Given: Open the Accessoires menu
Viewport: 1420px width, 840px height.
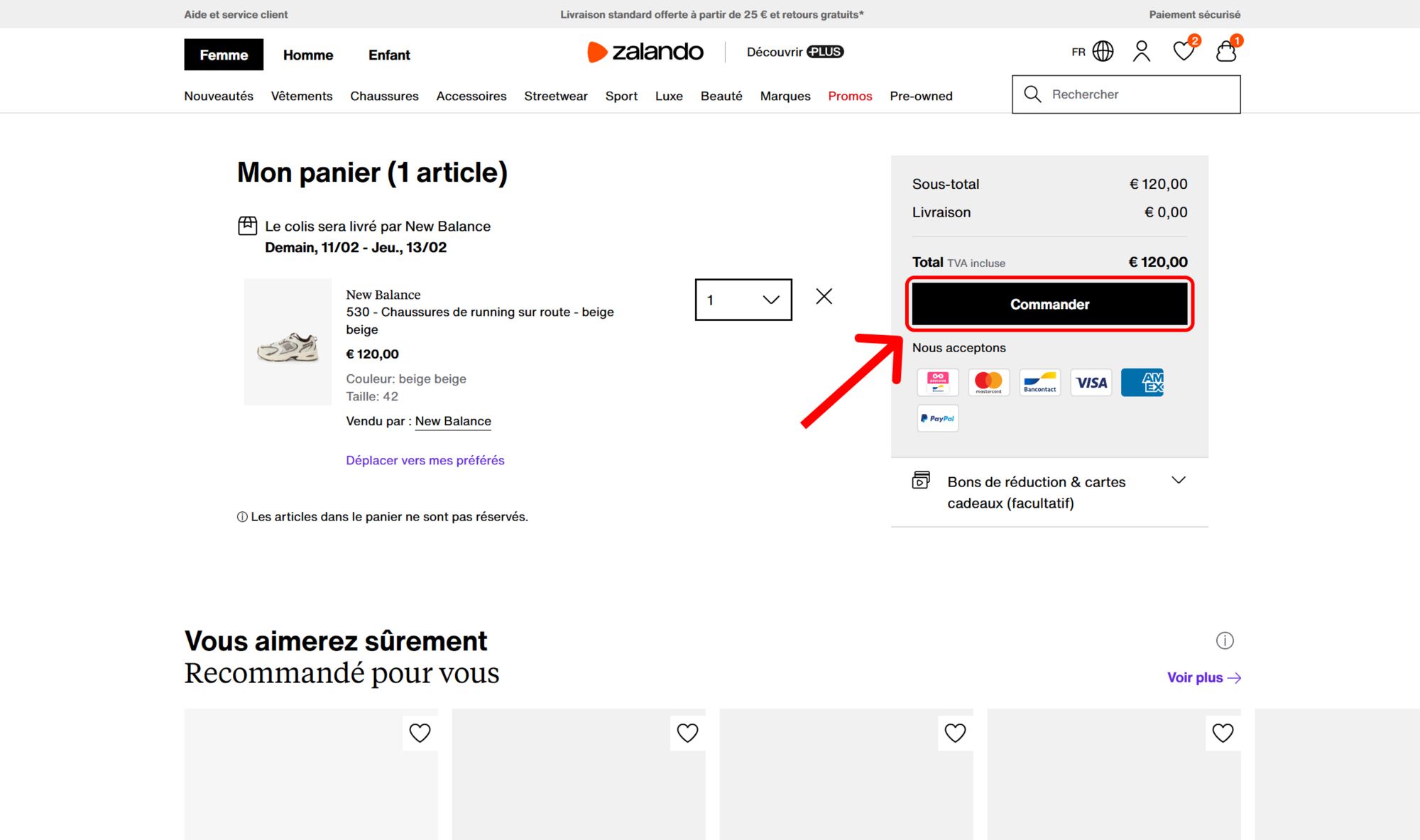Looking at the screenshot, I should 471,96.
